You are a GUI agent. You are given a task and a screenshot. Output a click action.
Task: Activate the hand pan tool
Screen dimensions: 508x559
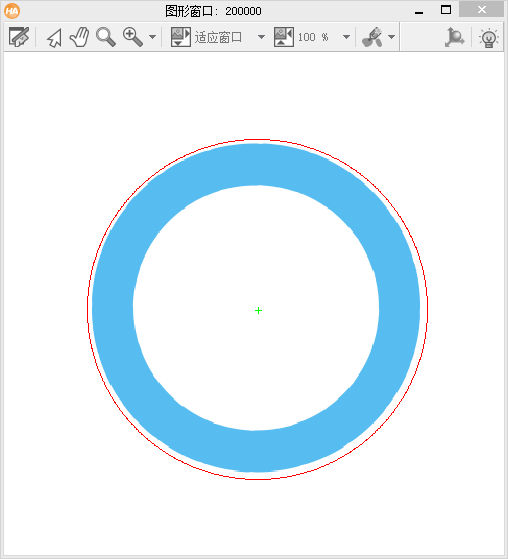(x=79, y=37)
